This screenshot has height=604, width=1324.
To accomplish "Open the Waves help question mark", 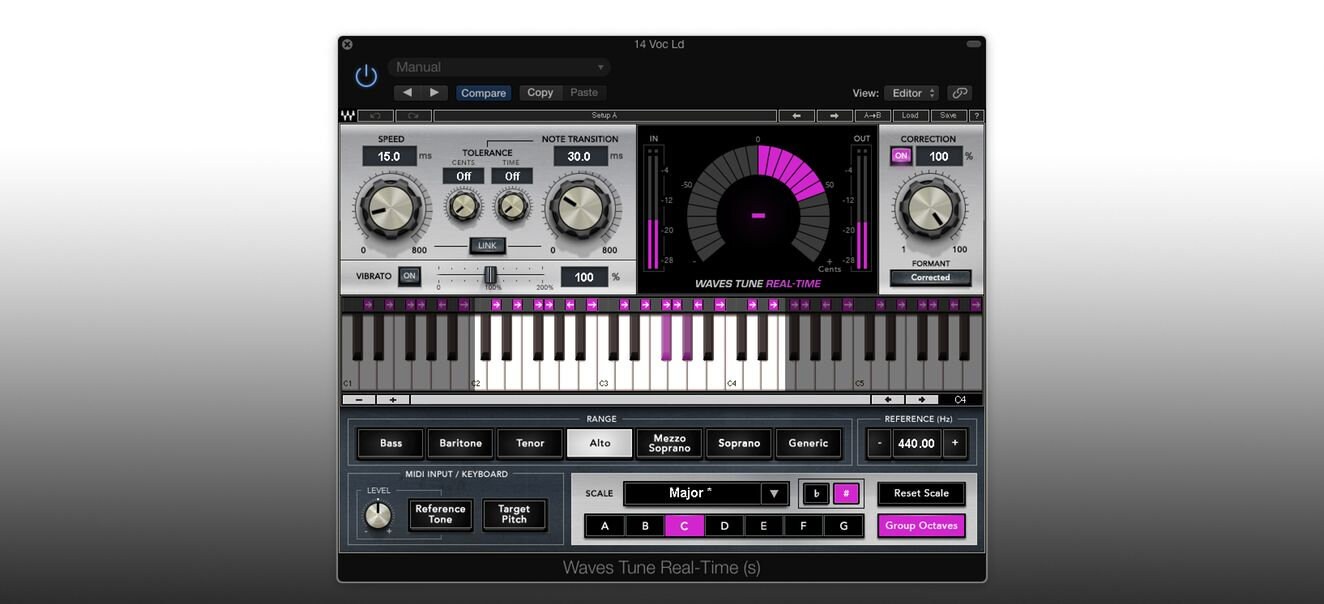I will tap(977, 116).
